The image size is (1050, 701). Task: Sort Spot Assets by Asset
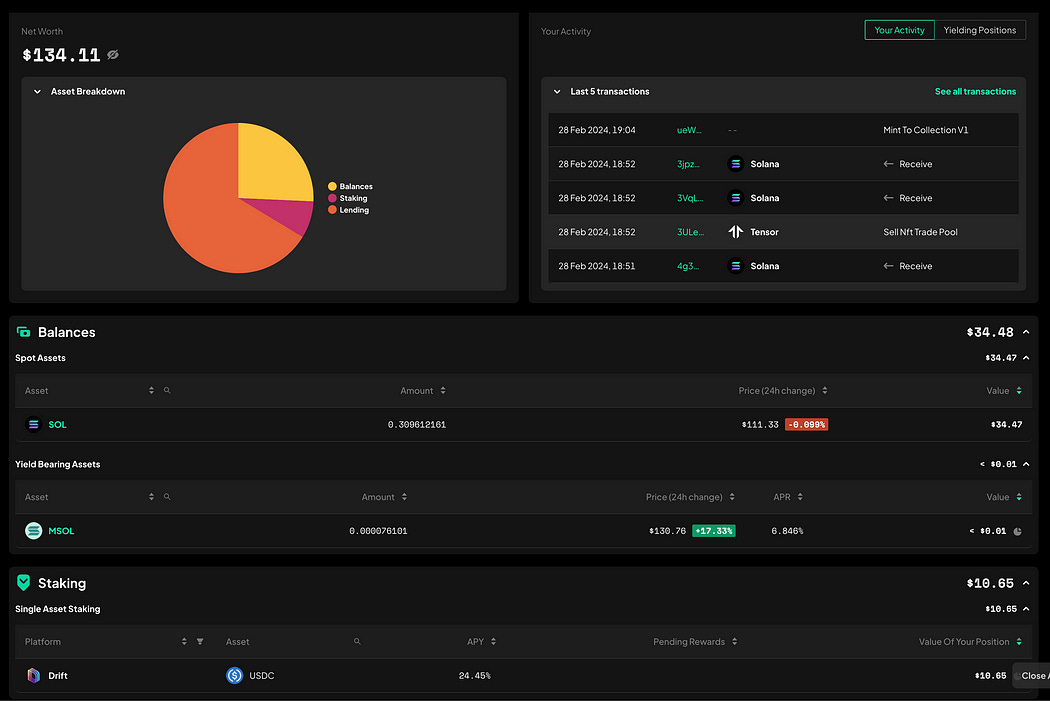tap(151, 390)
